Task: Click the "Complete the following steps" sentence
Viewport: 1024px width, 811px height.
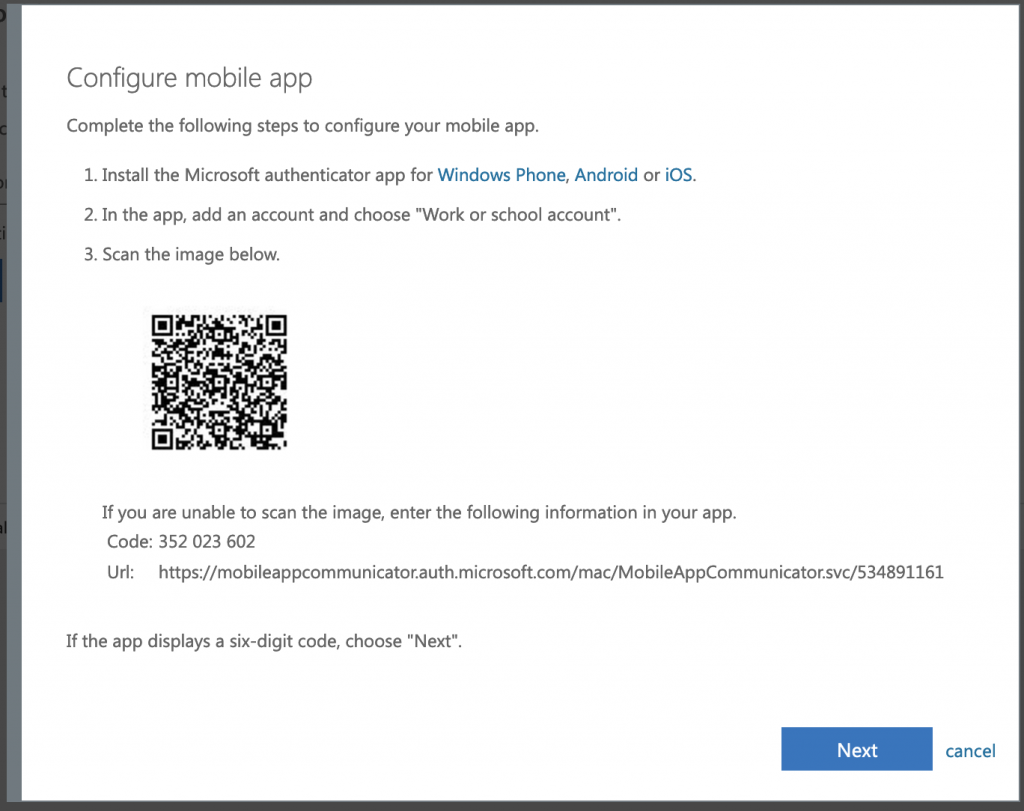Action: pyautogui.click(x=302, y=126)
